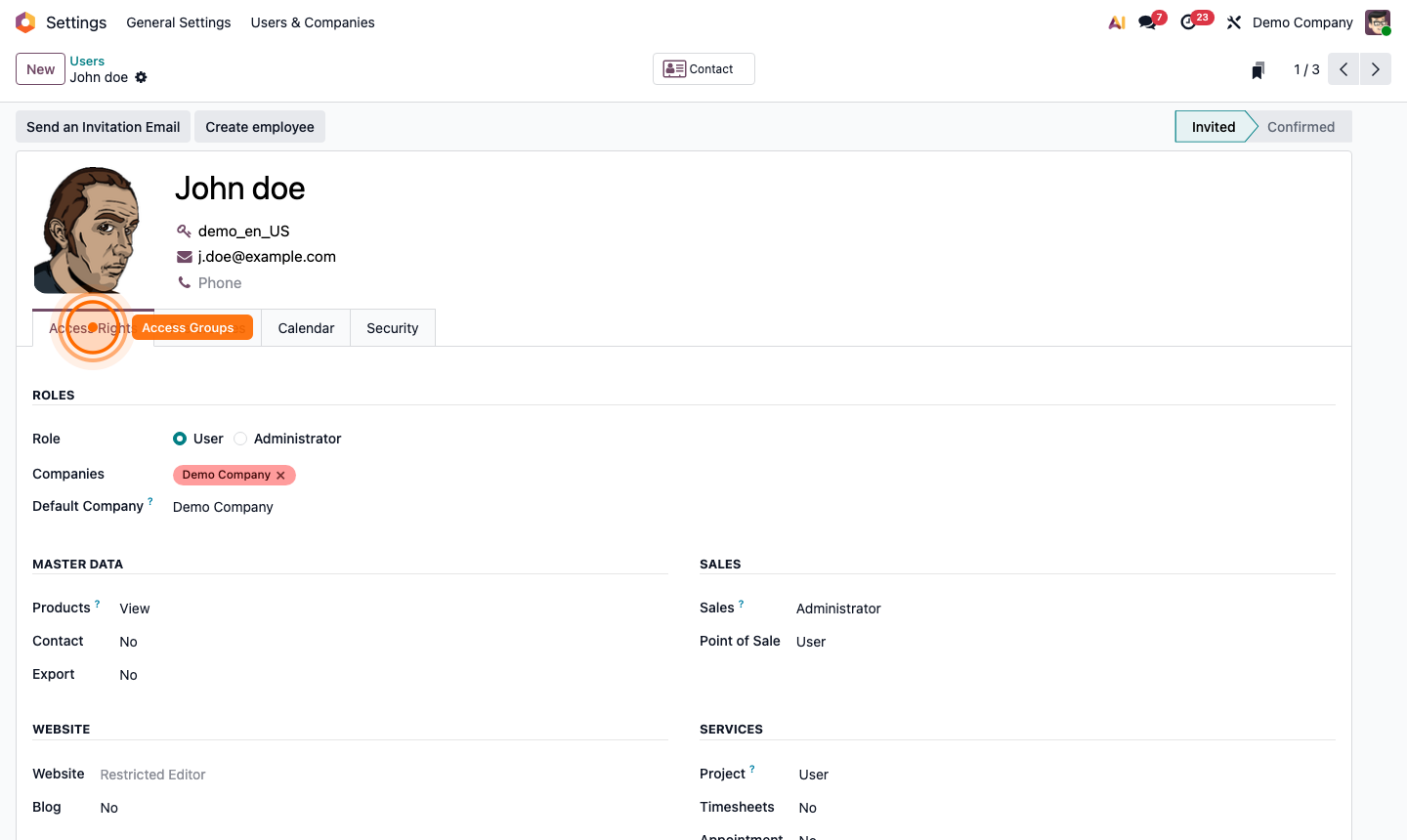
Task: Click the envelope icon beside j.doe@example.com
Action: 184,256
